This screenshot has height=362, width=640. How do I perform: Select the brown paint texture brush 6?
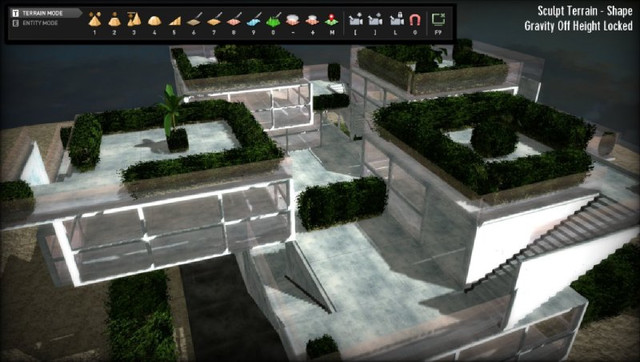tap(194, 20)
